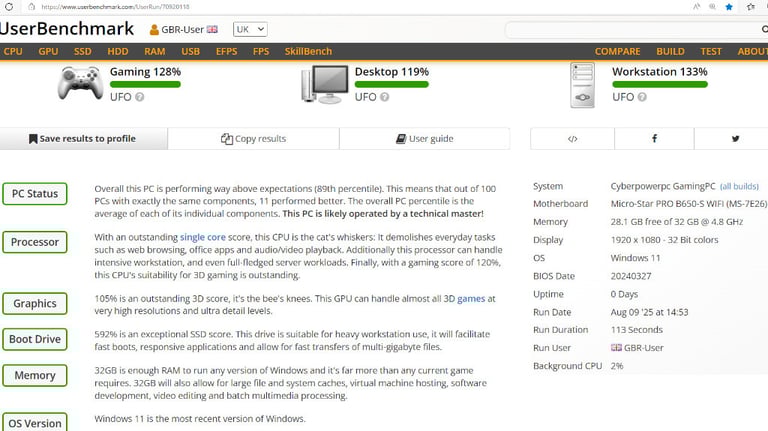The height and width of the screenshot is (431, 768).
Task: Click the browser favorites star icon
Action: [x=729, y=7]
